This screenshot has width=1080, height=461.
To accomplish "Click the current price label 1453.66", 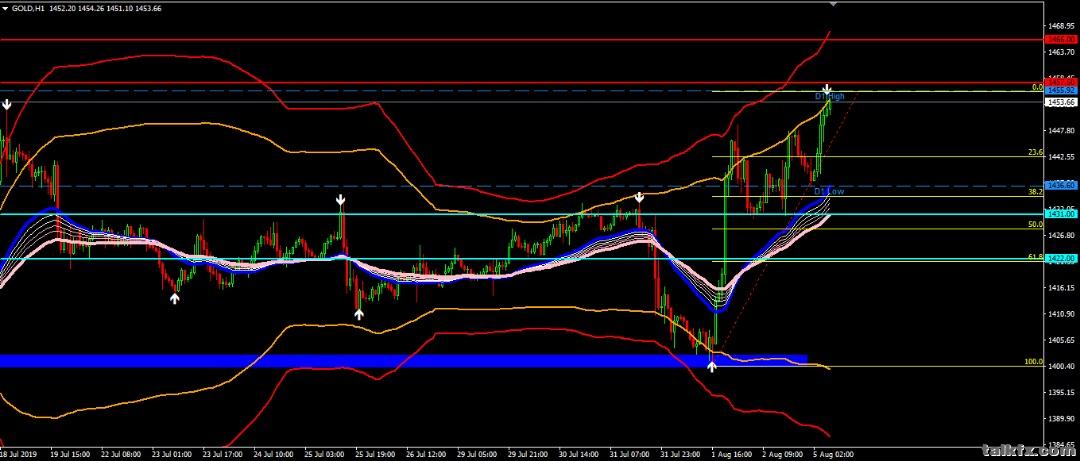I will tap(1061, 102).
